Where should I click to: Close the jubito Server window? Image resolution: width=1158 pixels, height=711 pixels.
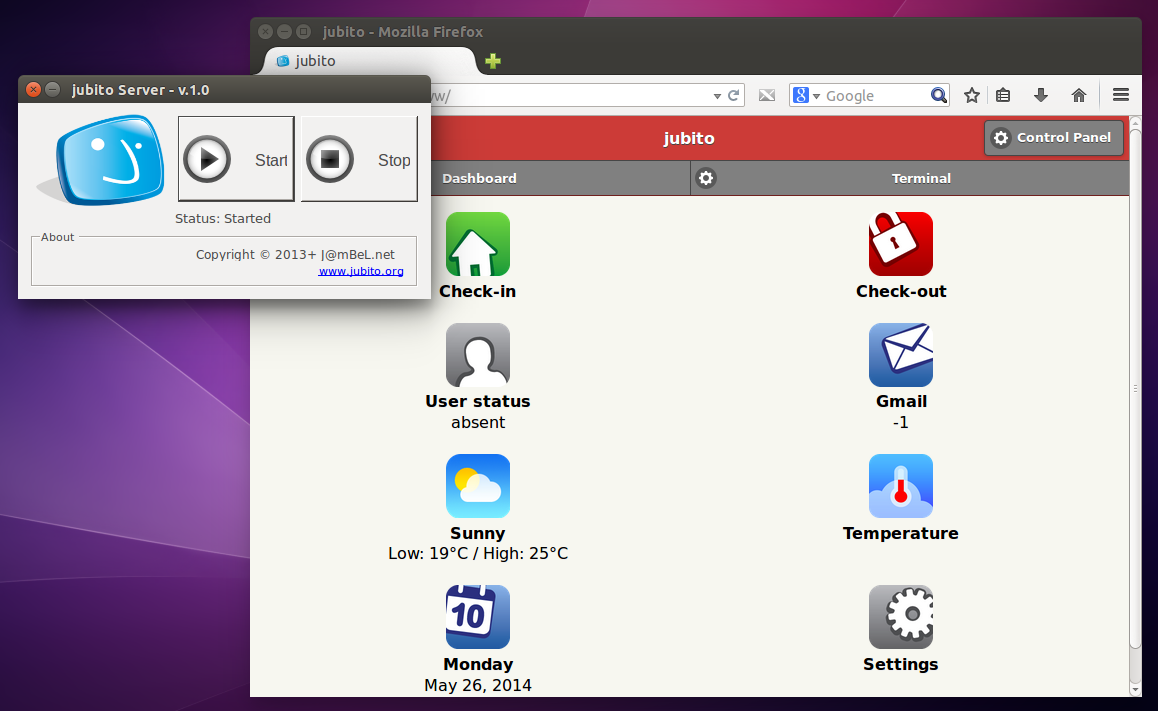point(33,89)
